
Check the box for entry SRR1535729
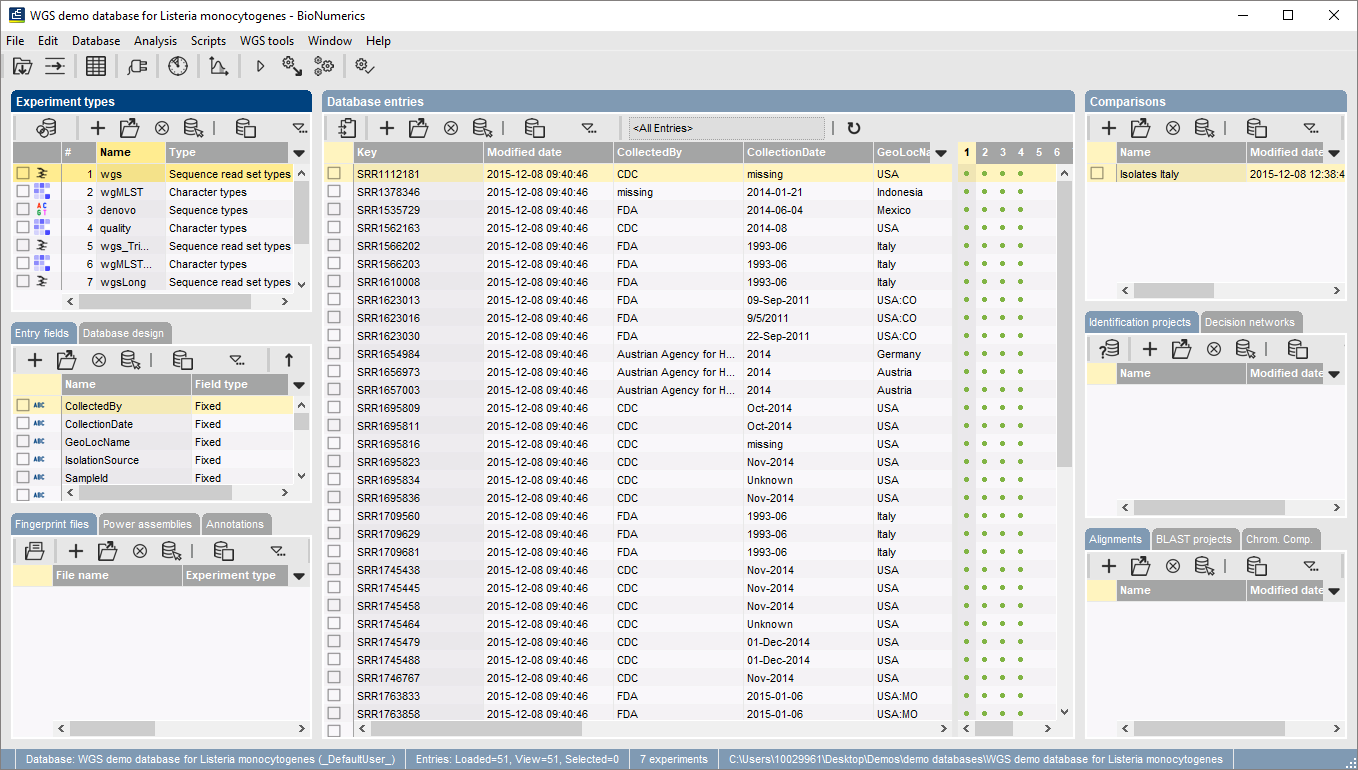tap(335, 210)
